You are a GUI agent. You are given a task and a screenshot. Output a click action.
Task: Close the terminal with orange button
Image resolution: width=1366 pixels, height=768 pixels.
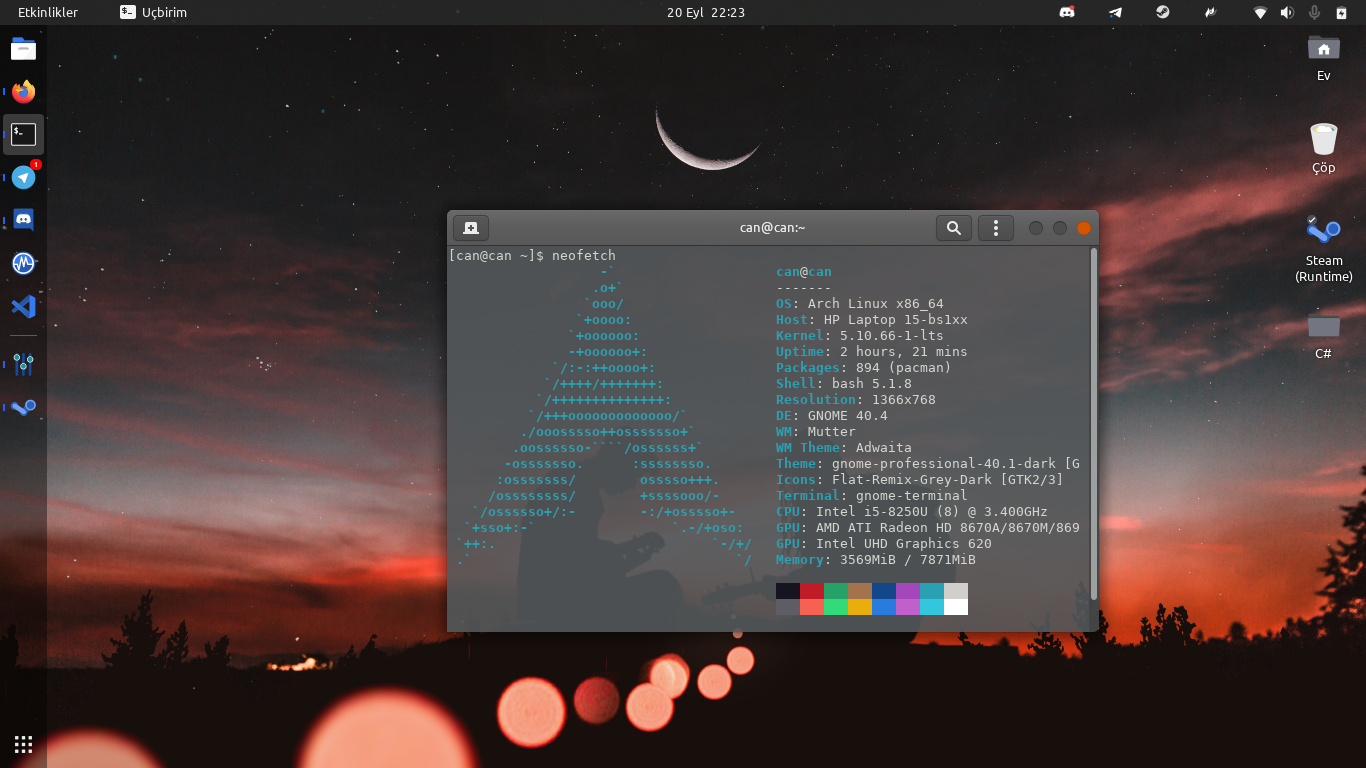(1084, 228)
